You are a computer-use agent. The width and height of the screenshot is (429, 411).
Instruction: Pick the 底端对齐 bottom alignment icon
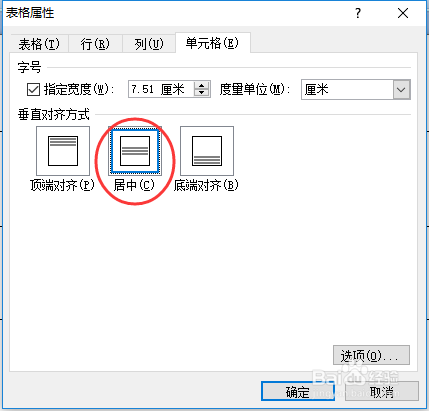tap(207, 151)
